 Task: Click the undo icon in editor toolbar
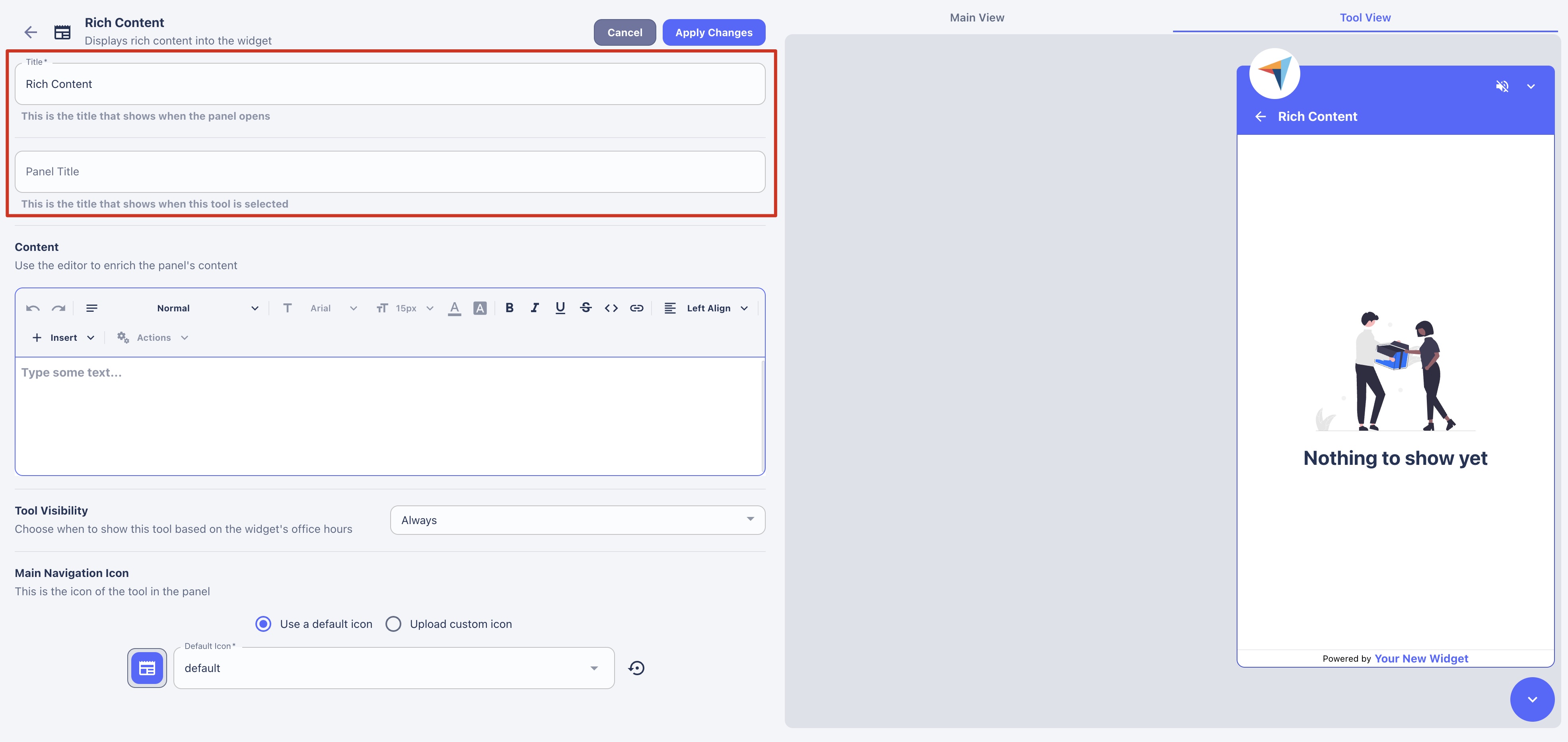coord(33,308)
